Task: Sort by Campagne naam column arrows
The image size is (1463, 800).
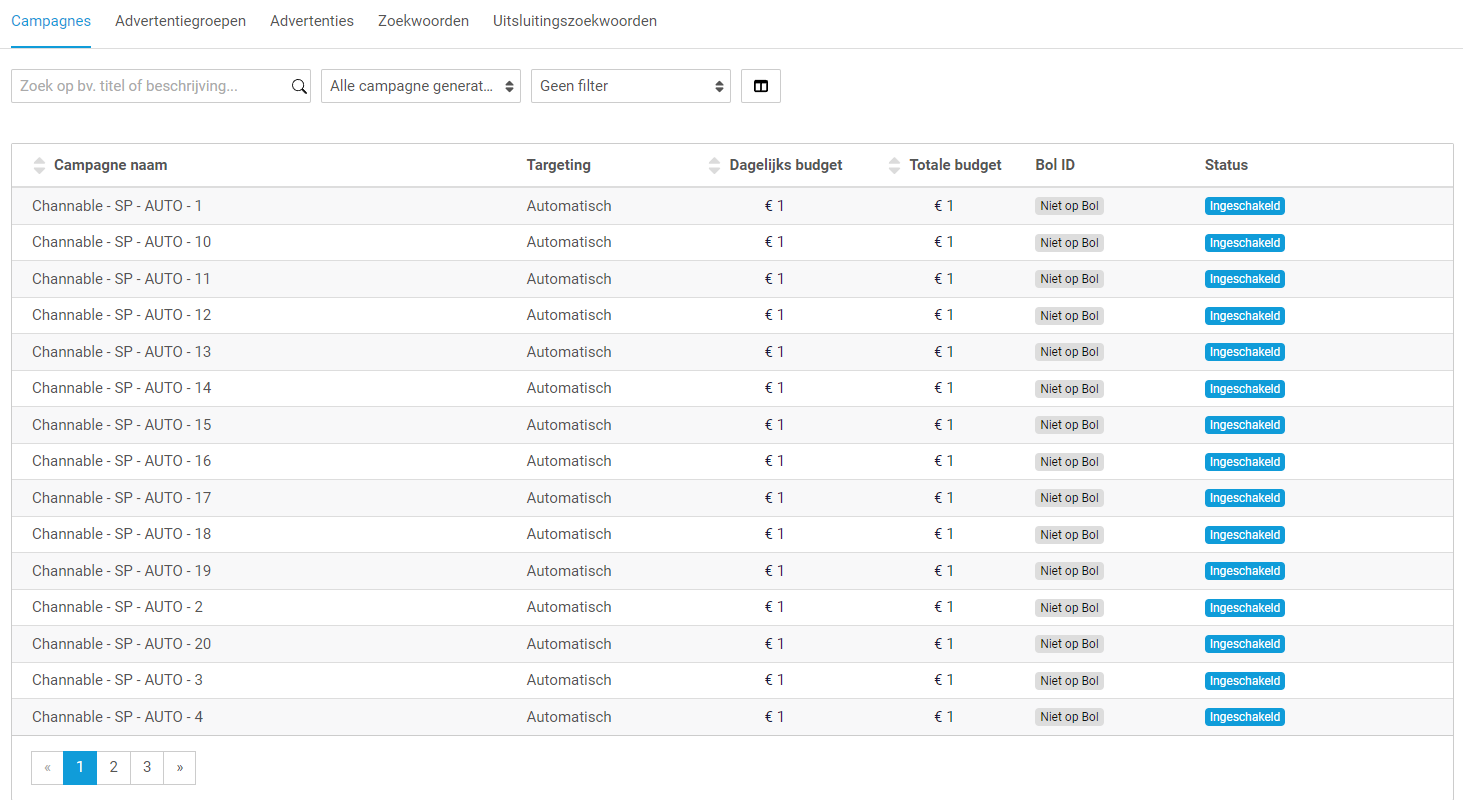Action: pyautogui.click(x=39, y=165)
